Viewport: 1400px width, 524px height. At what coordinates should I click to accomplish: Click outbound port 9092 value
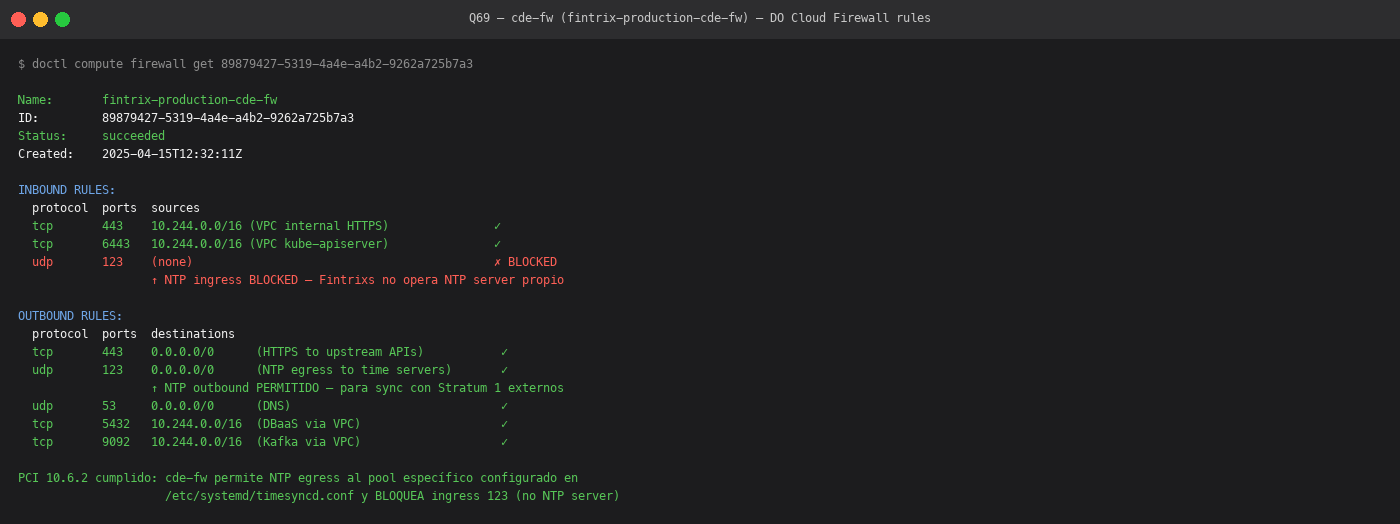pyautogui.click(x=116, y=442)
